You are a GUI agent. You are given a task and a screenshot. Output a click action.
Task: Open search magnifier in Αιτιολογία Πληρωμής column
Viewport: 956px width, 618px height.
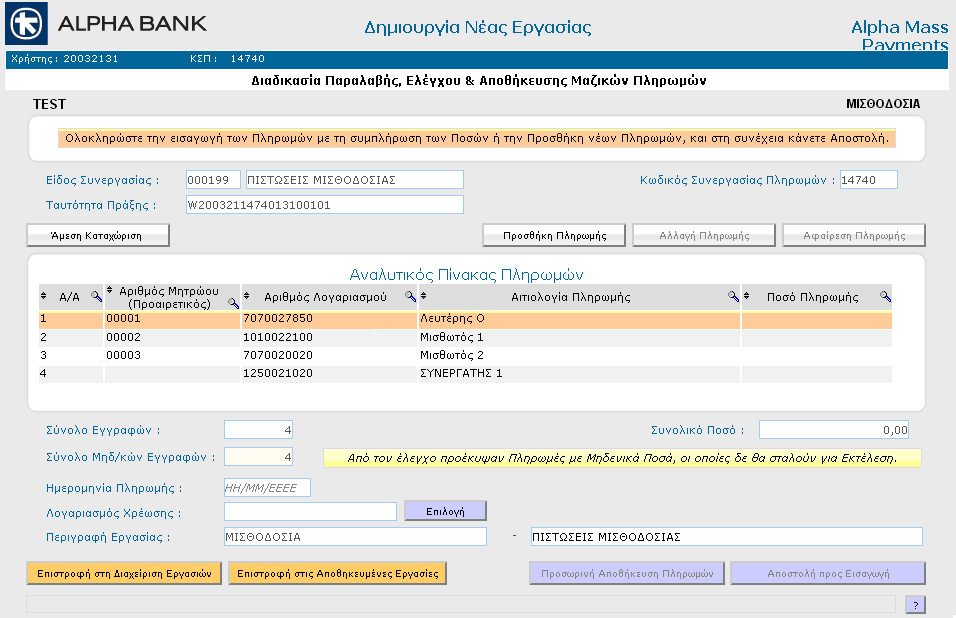tap(733, 296)
